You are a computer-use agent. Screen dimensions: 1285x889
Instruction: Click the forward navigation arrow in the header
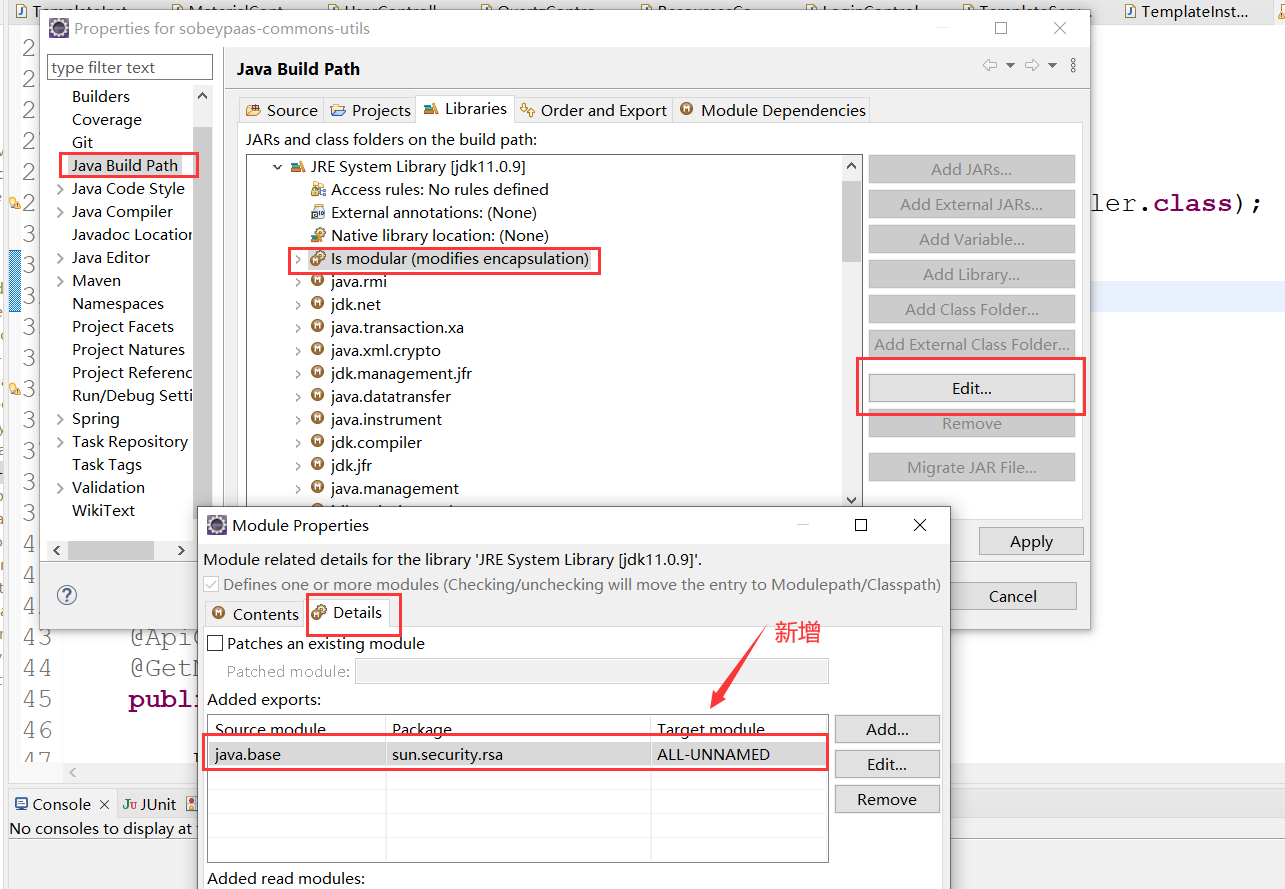tap(1032, 65)
